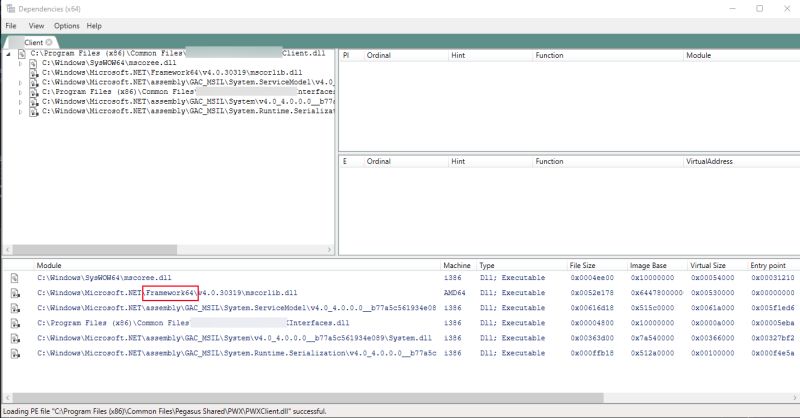Click the root Client.dll file icon in tree
The height and width of the screenshot is (418, 800).
[x=22, y=54]
